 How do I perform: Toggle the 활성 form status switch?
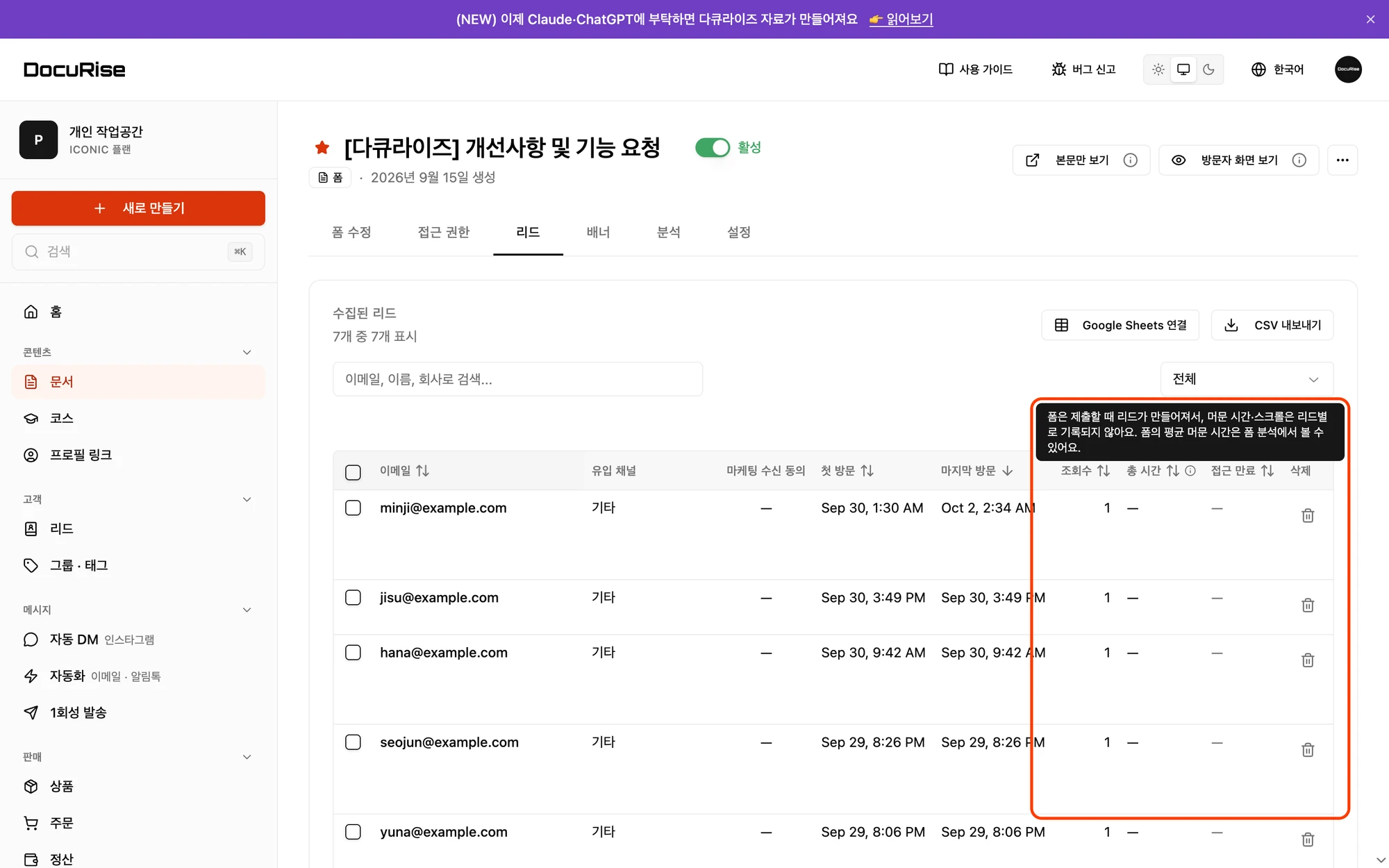click(x=713, y=147)
